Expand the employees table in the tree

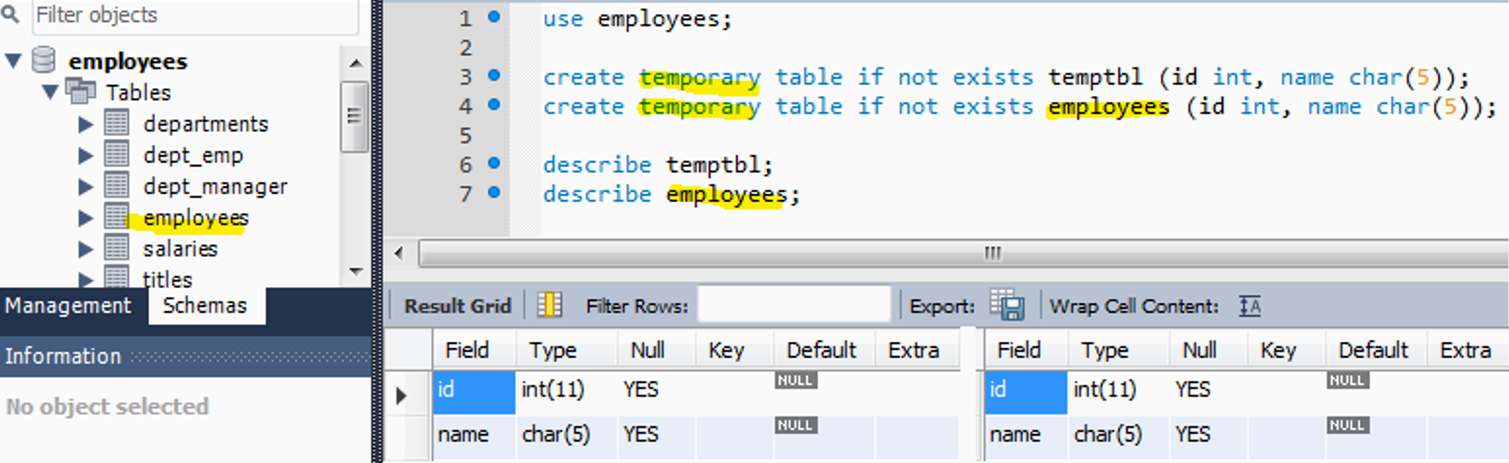tap(86, 217)
